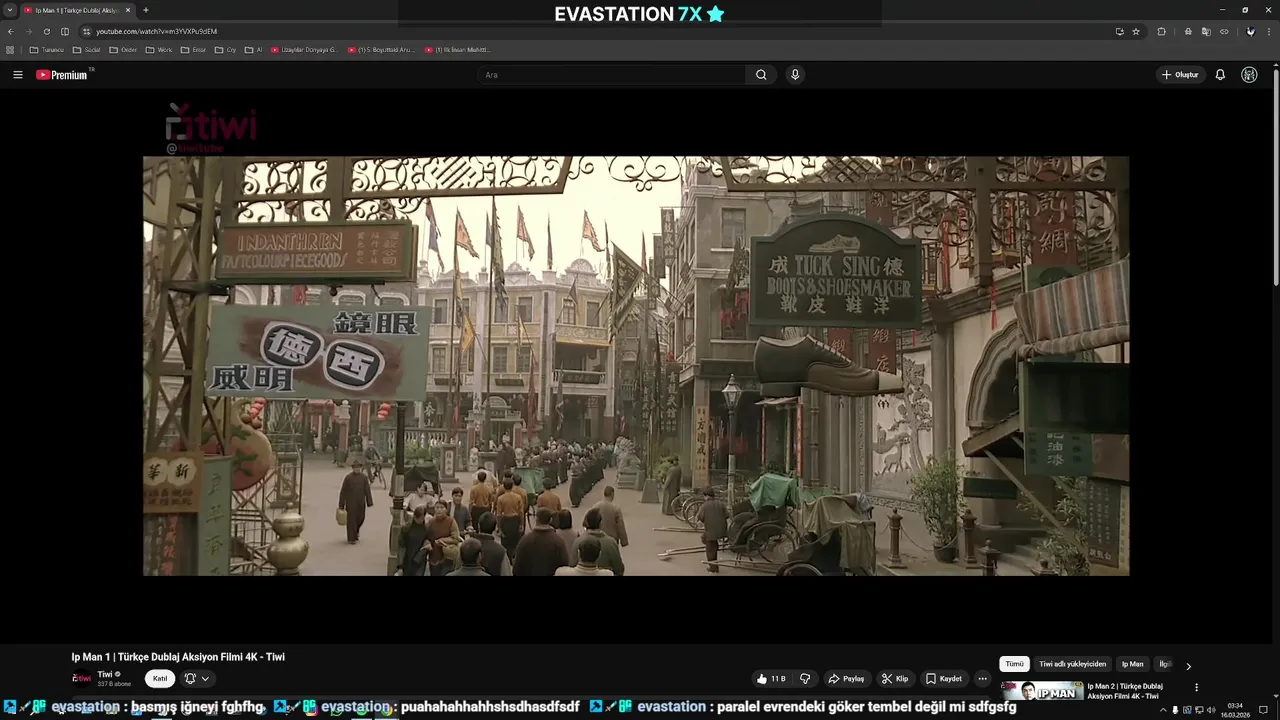This screenshot has height=720, width=1280.
Task: Go to YouTube Premium home logo
Action: click(62, 75)
